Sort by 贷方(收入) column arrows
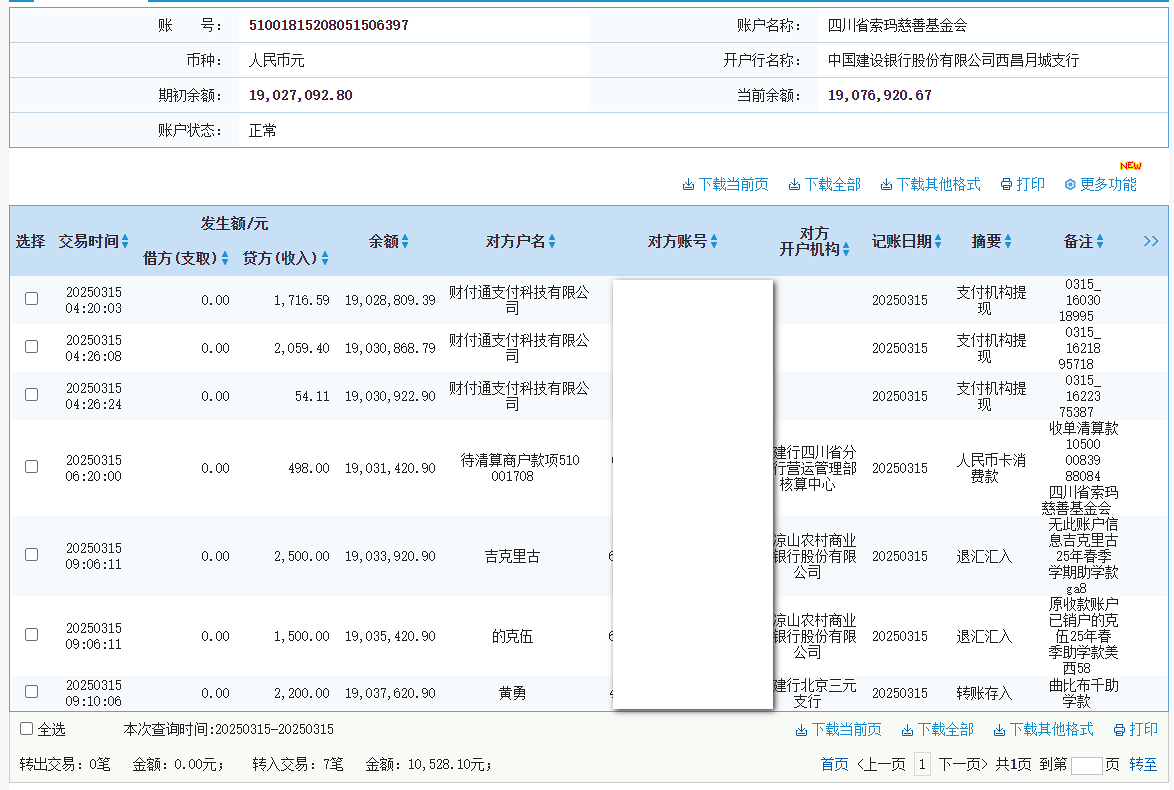 [325, 259]
